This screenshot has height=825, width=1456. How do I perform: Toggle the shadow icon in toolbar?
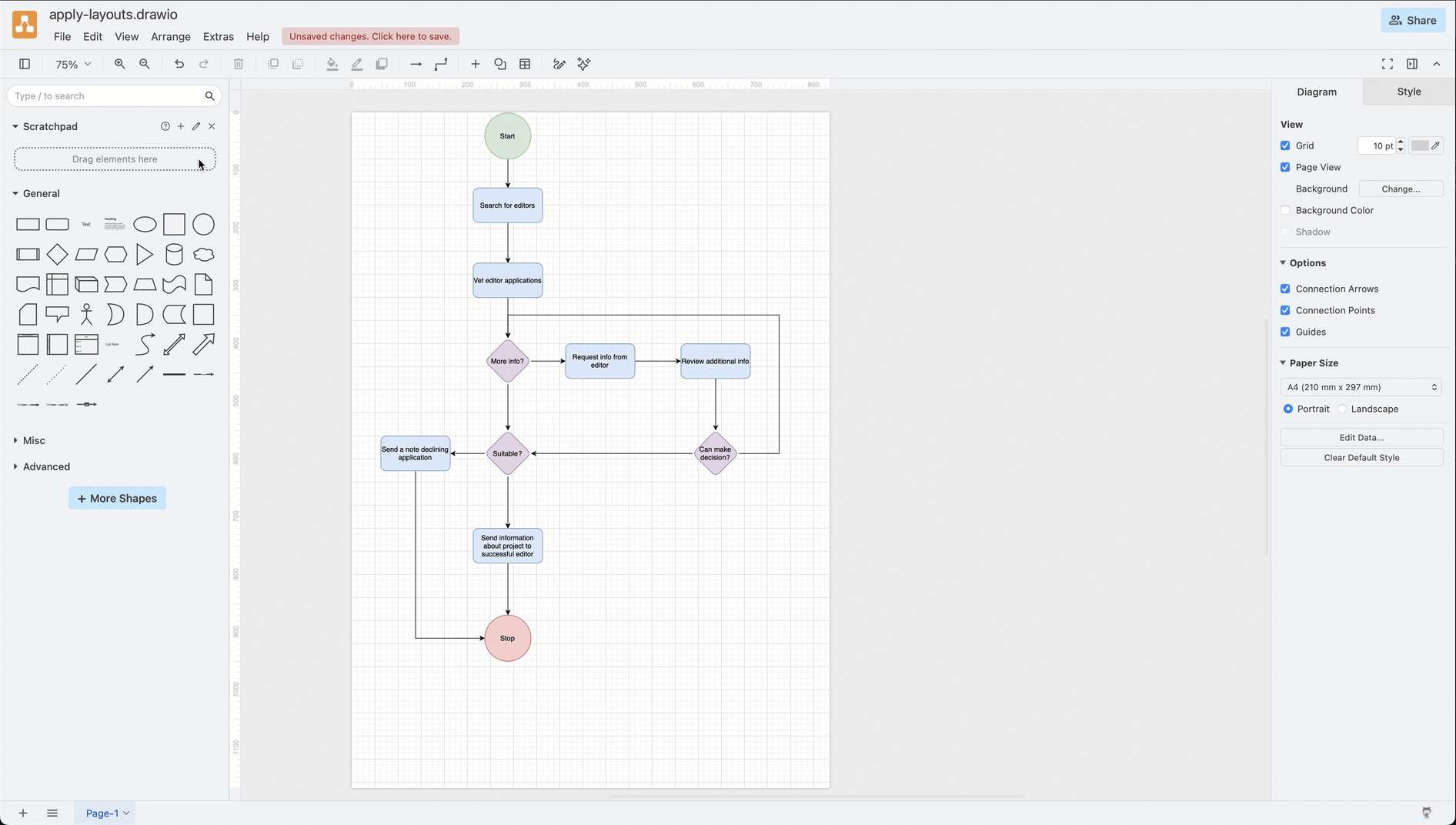(382, 64)
